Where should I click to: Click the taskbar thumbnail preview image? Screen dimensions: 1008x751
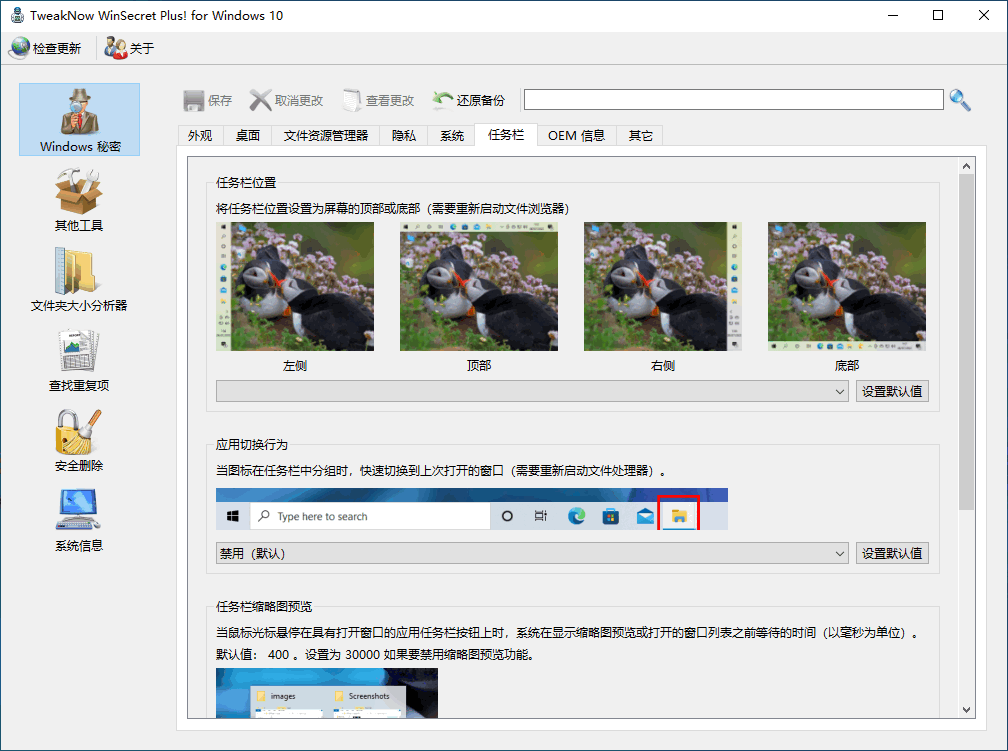tap(327, 693)
